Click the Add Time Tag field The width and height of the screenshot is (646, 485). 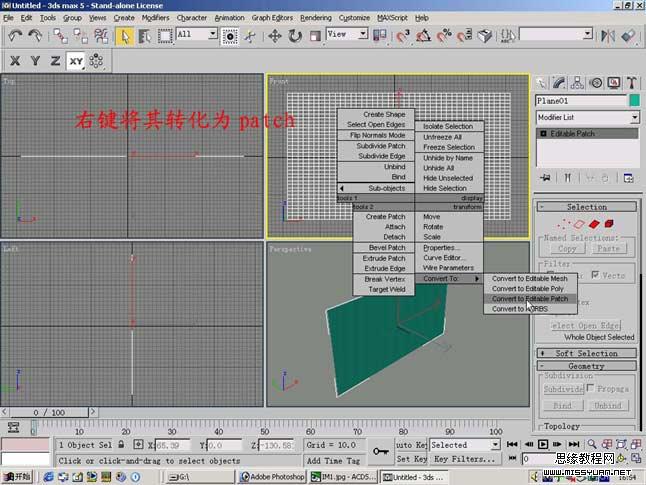(333, 461)
